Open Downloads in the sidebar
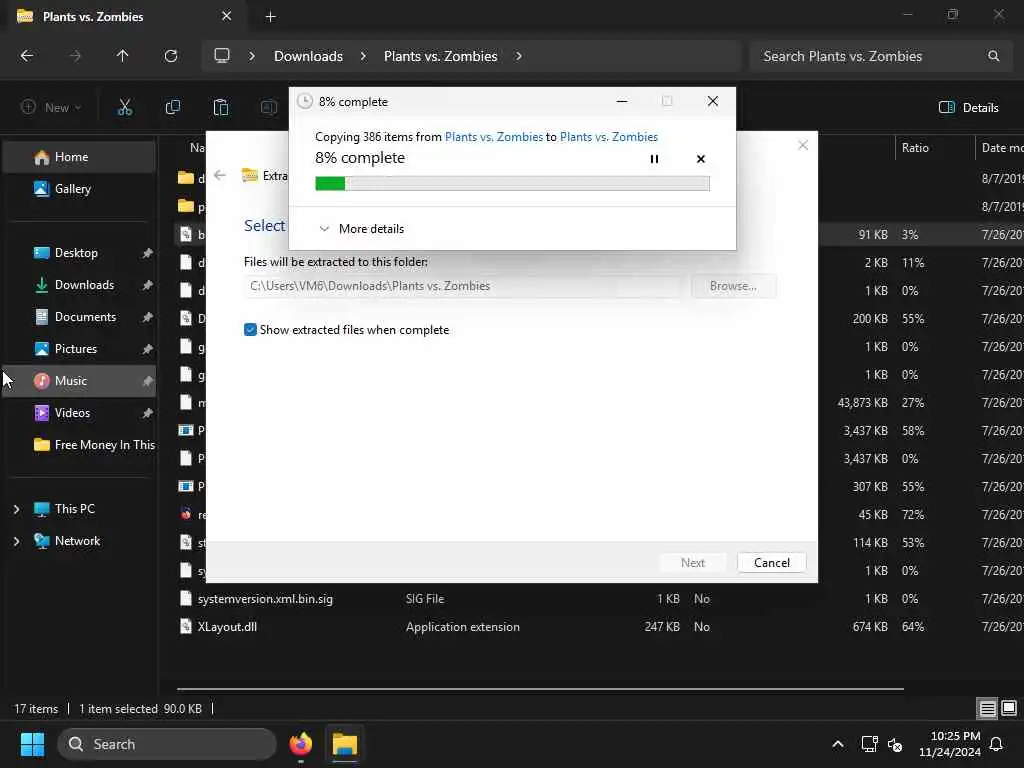Image resolution: width=1024 pixels, height=768 pixels. click(79, 285)
